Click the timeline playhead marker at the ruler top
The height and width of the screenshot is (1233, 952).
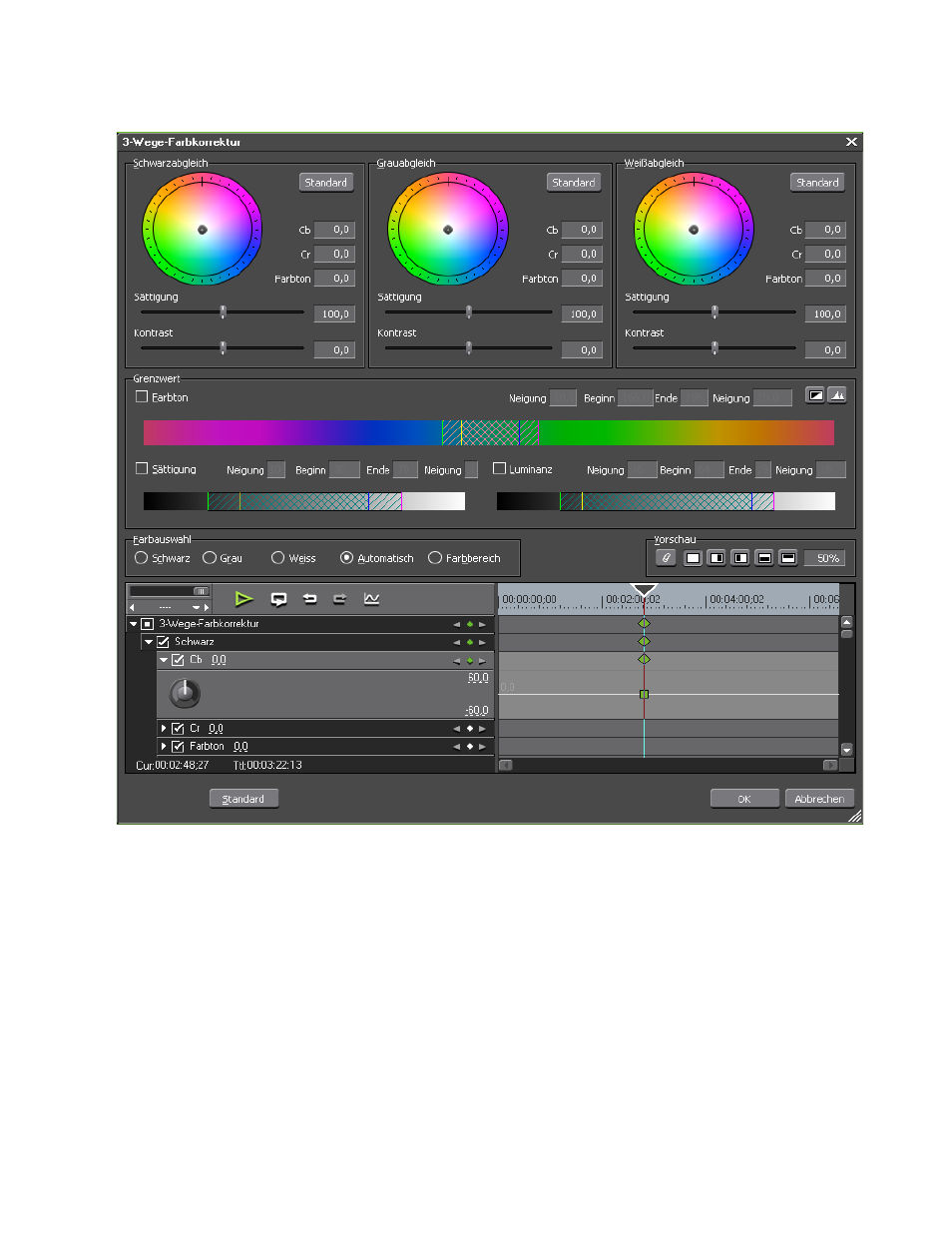[x=645, y=590]
